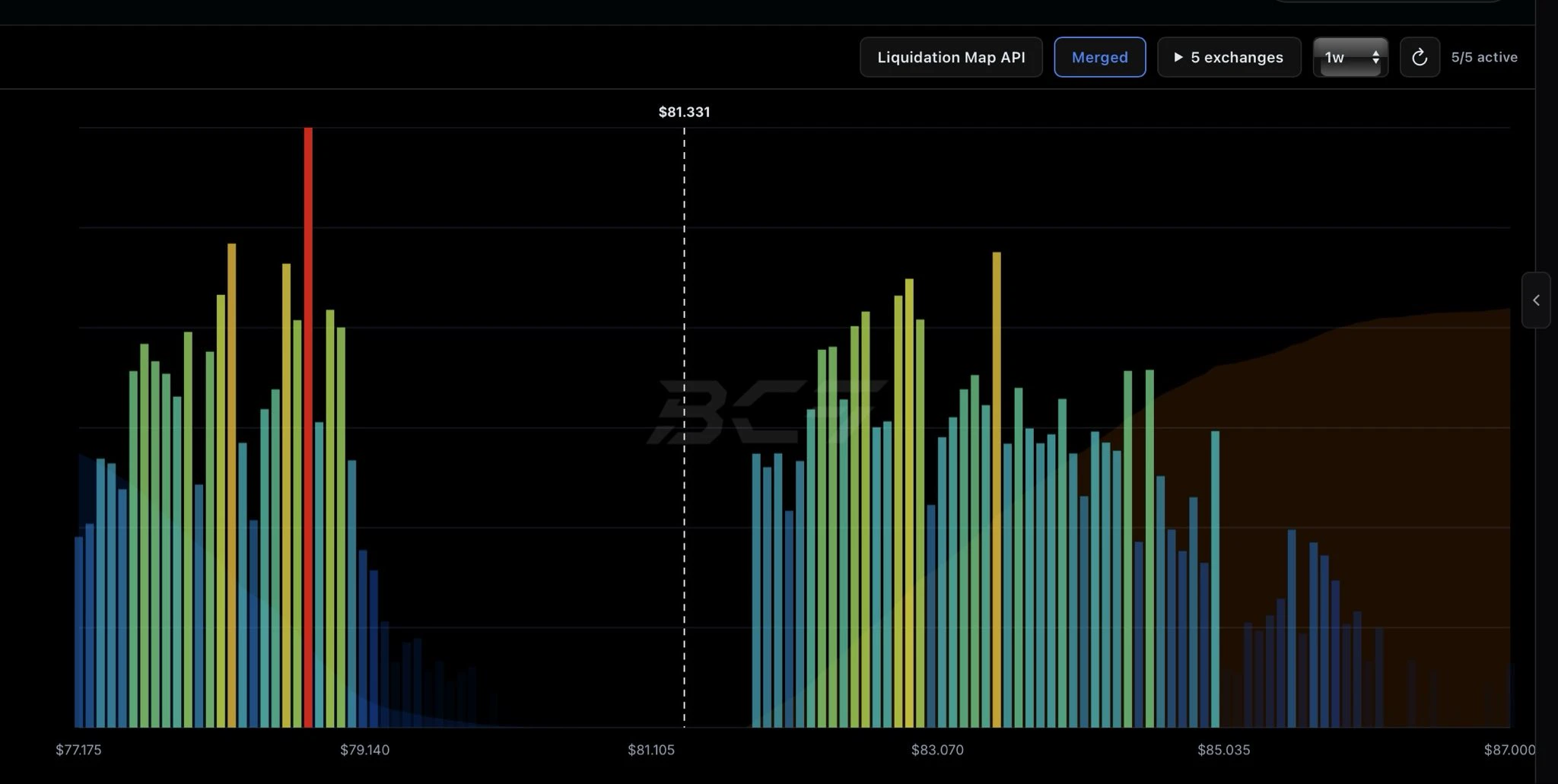
Task: Click the $81.331 current price label
Action: 684,112
